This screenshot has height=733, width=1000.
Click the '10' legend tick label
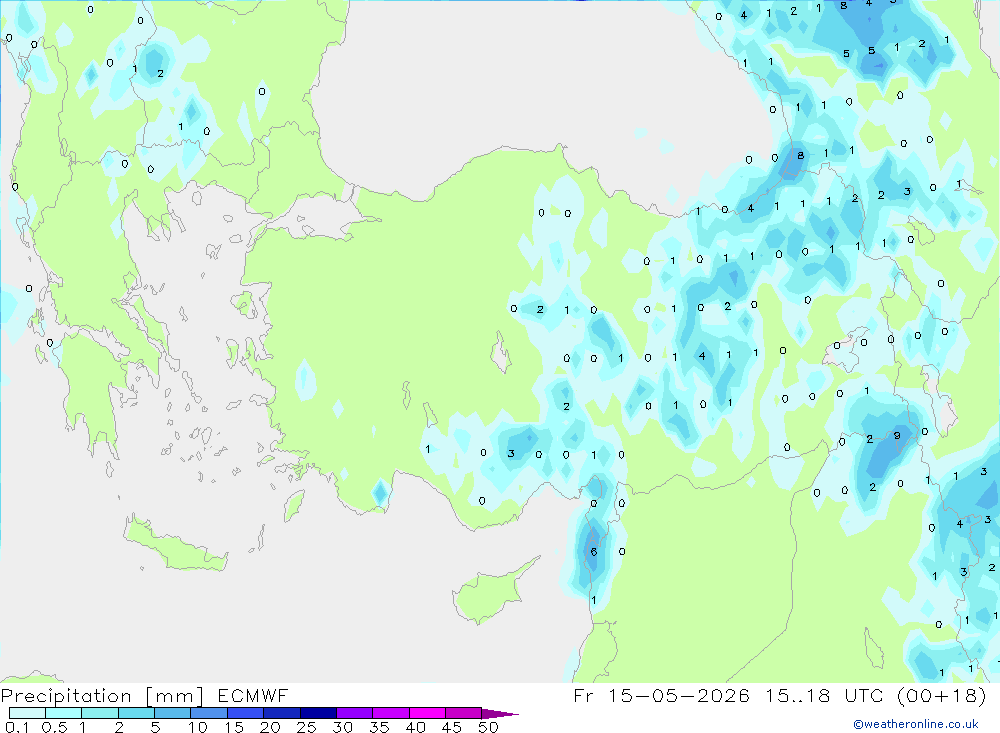198,727
